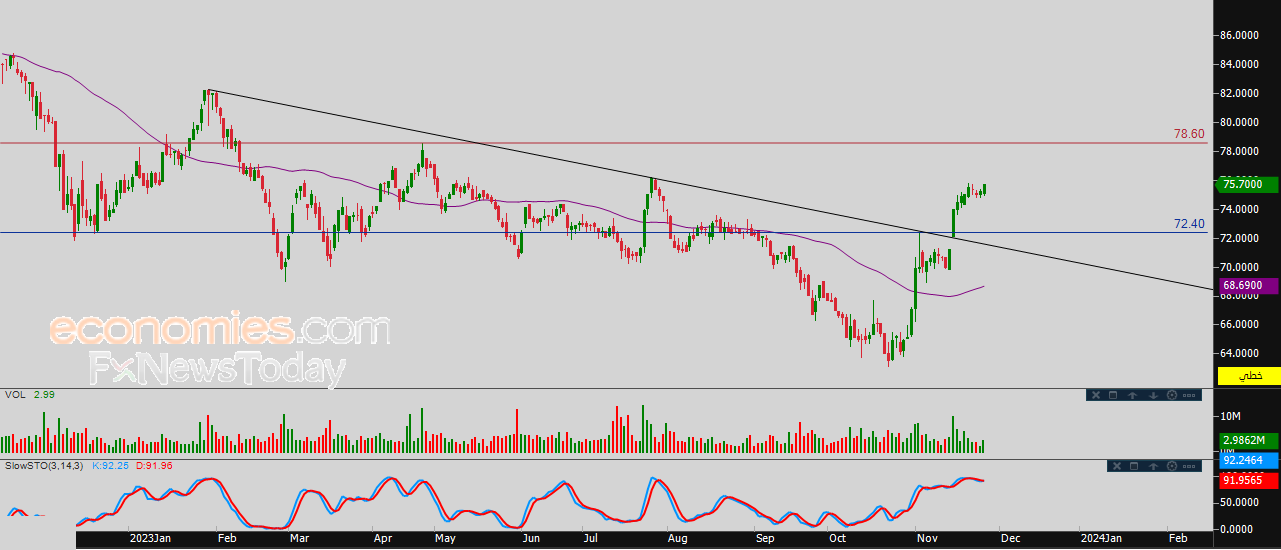
Task: Select the purple 68.6900 moving average tag
Action: 1249,286
